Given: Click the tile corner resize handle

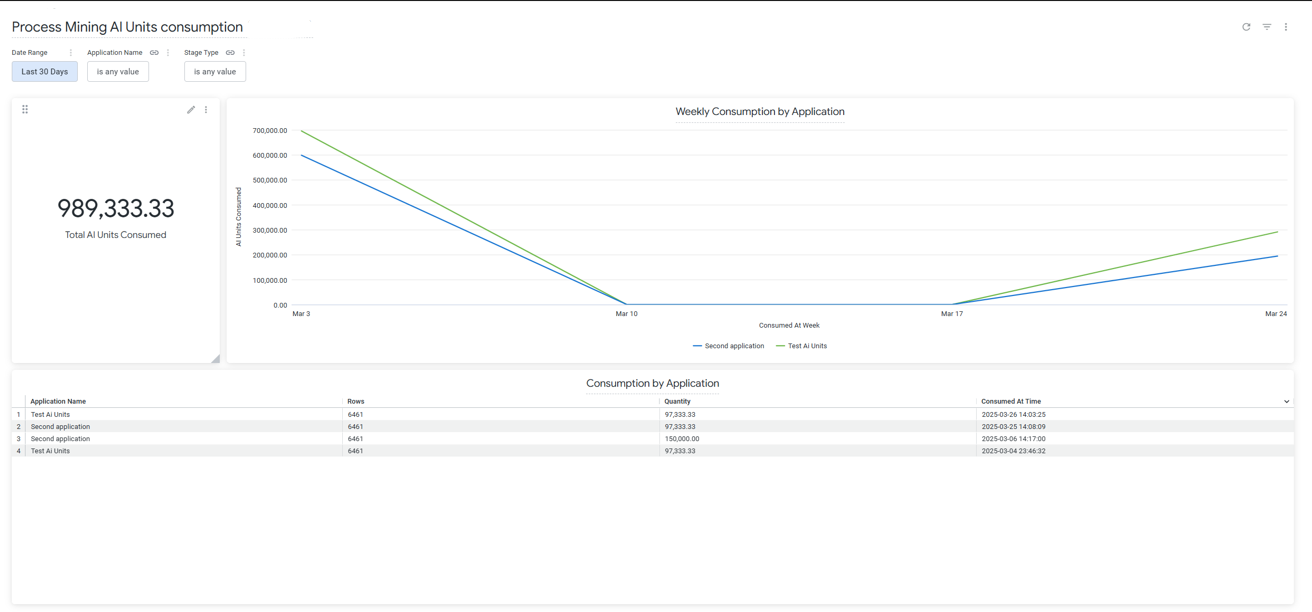Looking at the screenshot, I should 215,358.
